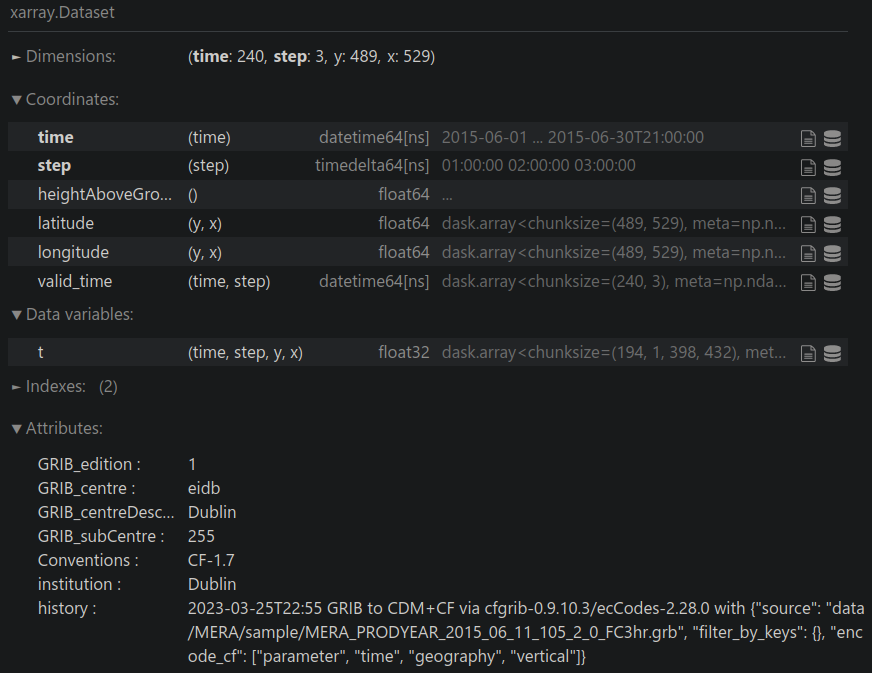Screen dimensions: 872x673
Task: Show attributes for the time coordinate
Action: 809,138
